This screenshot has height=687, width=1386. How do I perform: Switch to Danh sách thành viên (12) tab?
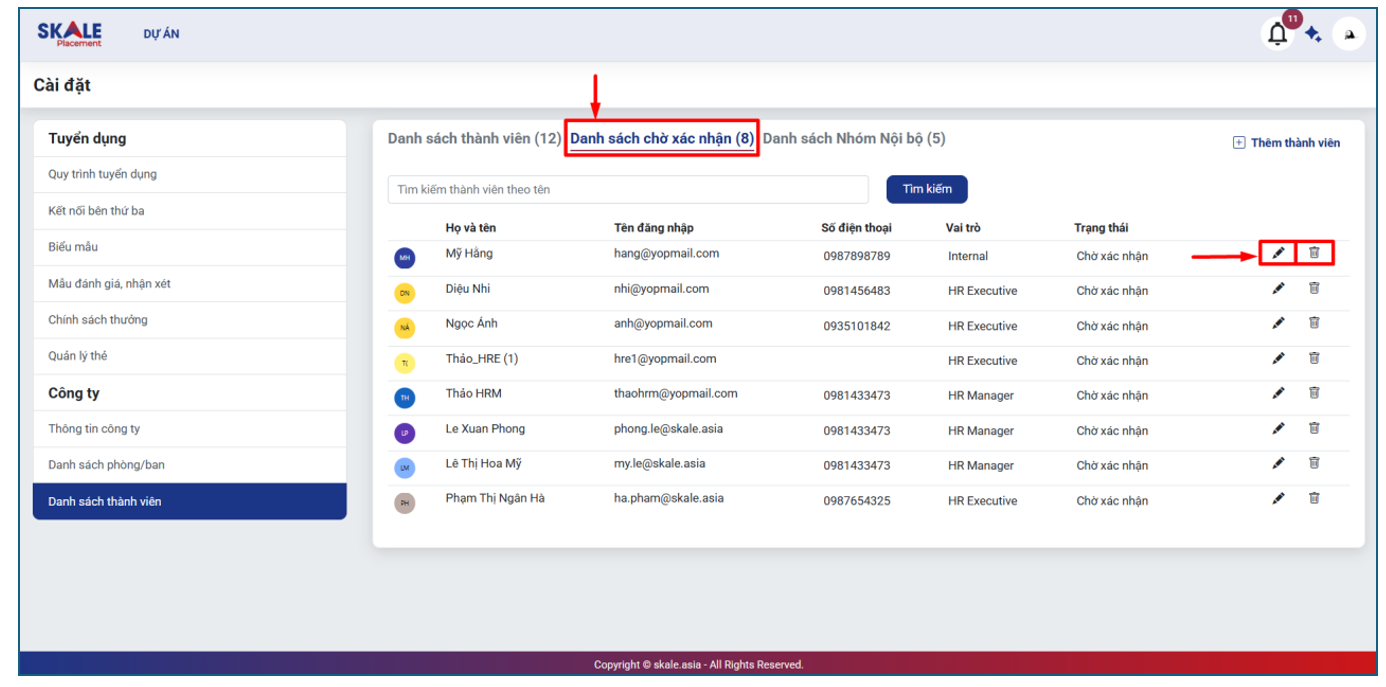[x=474, y=139]
